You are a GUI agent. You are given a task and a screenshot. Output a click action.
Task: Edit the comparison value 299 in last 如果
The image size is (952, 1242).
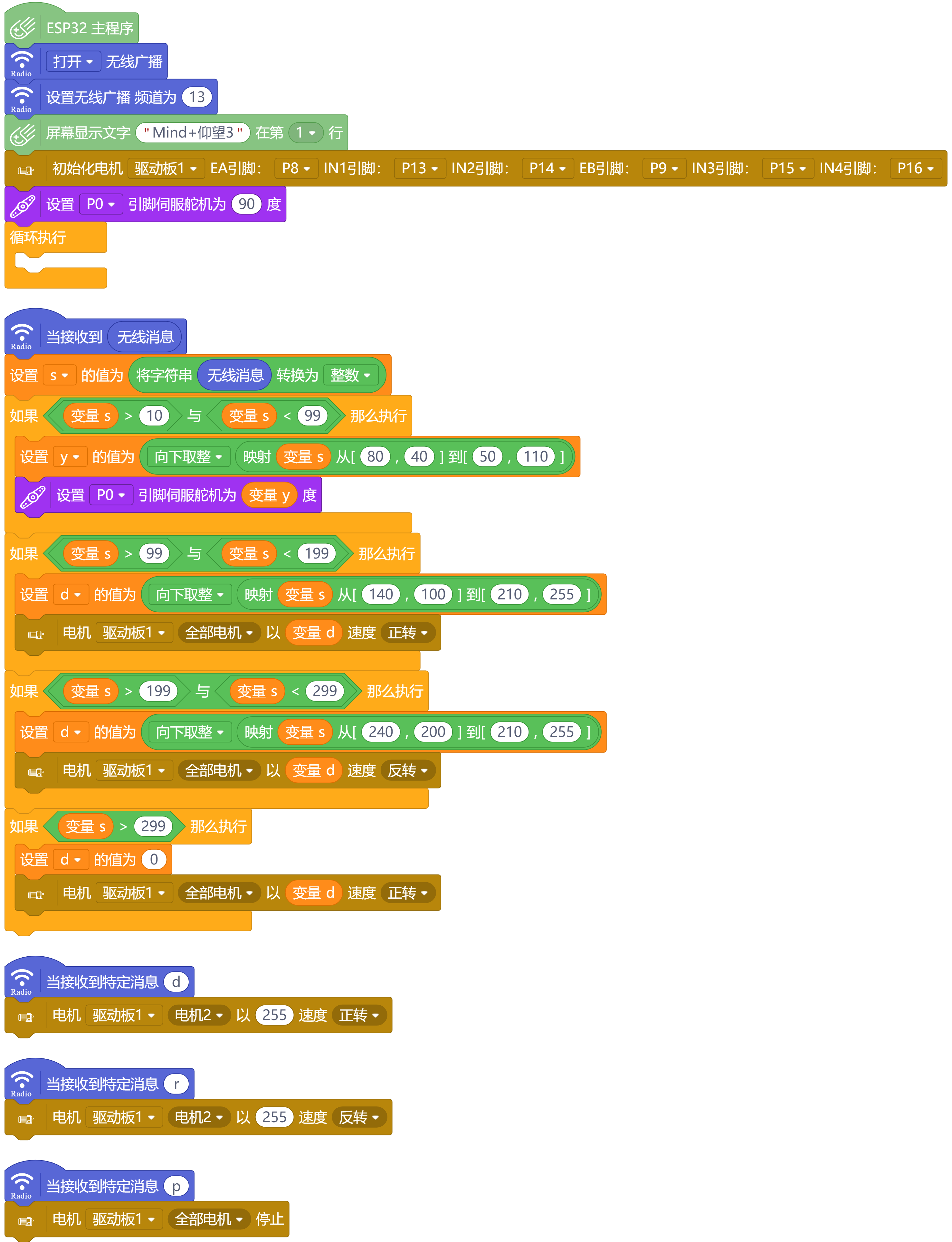click(153, 827)
